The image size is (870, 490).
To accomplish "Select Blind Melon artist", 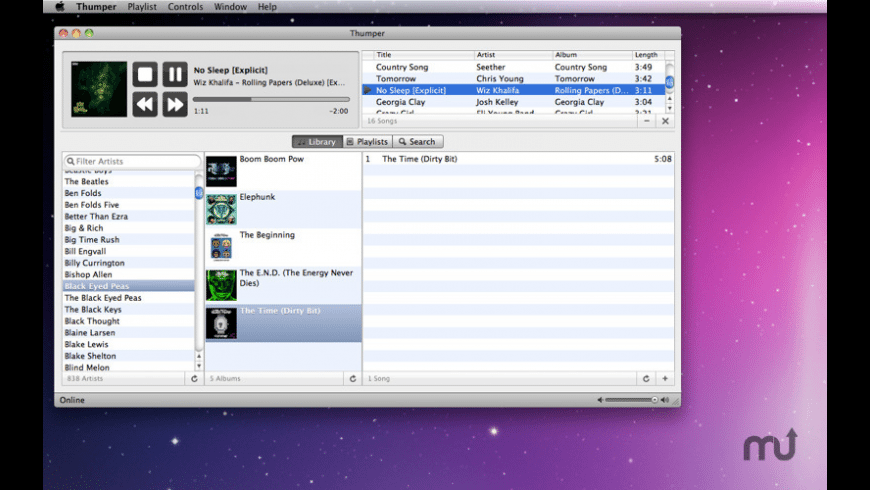I will click(x=129, y=367).
